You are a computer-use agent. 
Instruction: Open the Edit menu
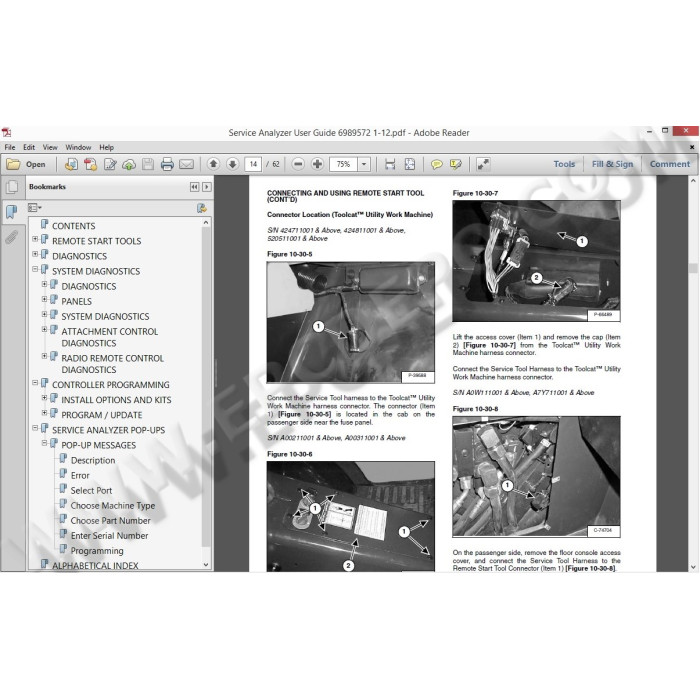point(29,147)
